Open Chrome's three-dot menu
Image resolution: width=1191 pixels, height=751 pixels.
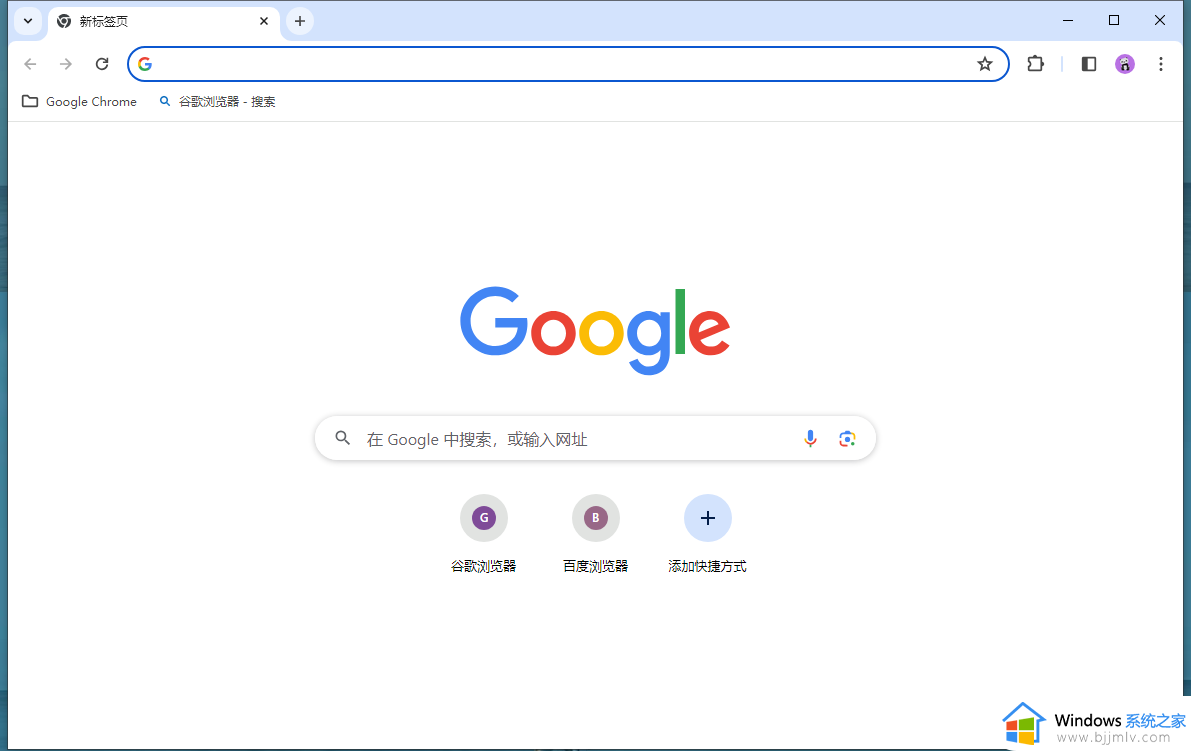1161,64
